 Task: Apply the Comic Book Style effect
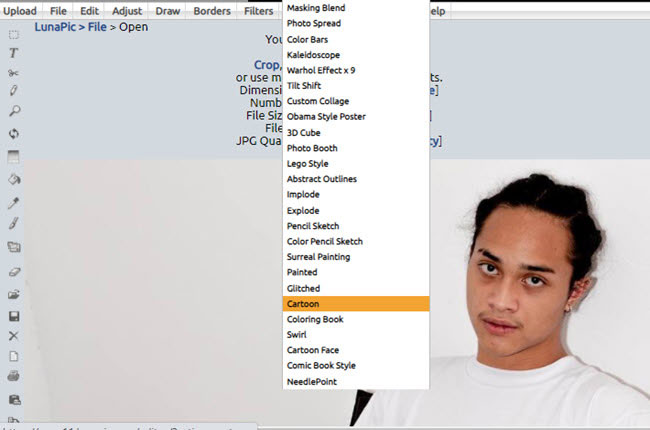point(321,366)
